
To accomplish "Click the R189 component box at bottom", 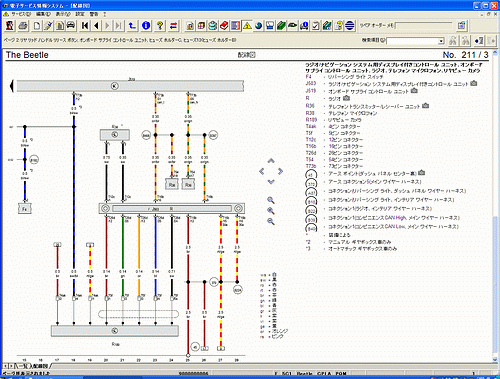I will click(x=115, y=331).
